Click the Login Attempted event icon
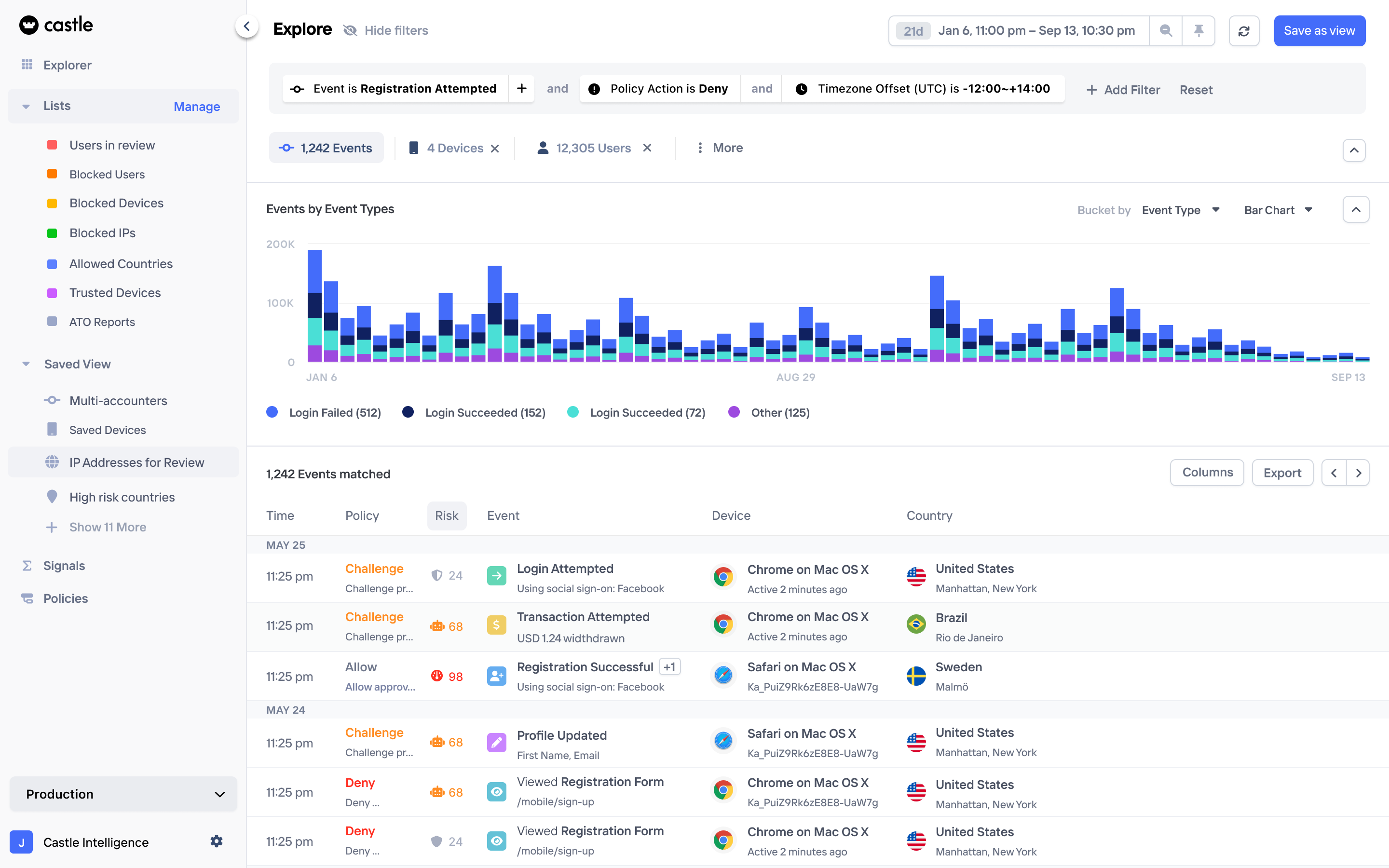Image resolution: width=1389 pixels, height=868 pixels. (x=496, y=576)
